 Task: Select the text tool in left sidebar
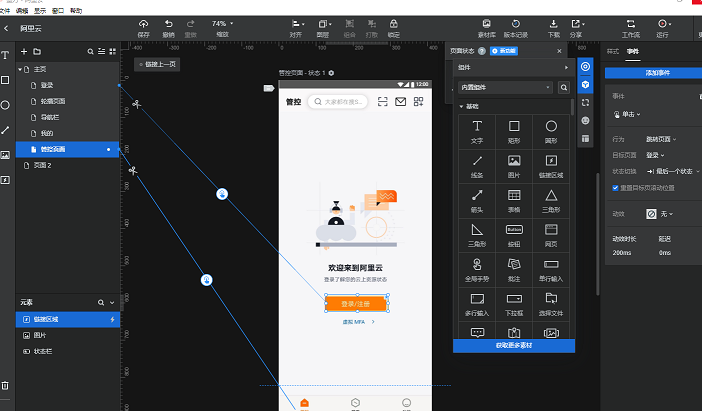pyautogui.click(x=5, y=55)
